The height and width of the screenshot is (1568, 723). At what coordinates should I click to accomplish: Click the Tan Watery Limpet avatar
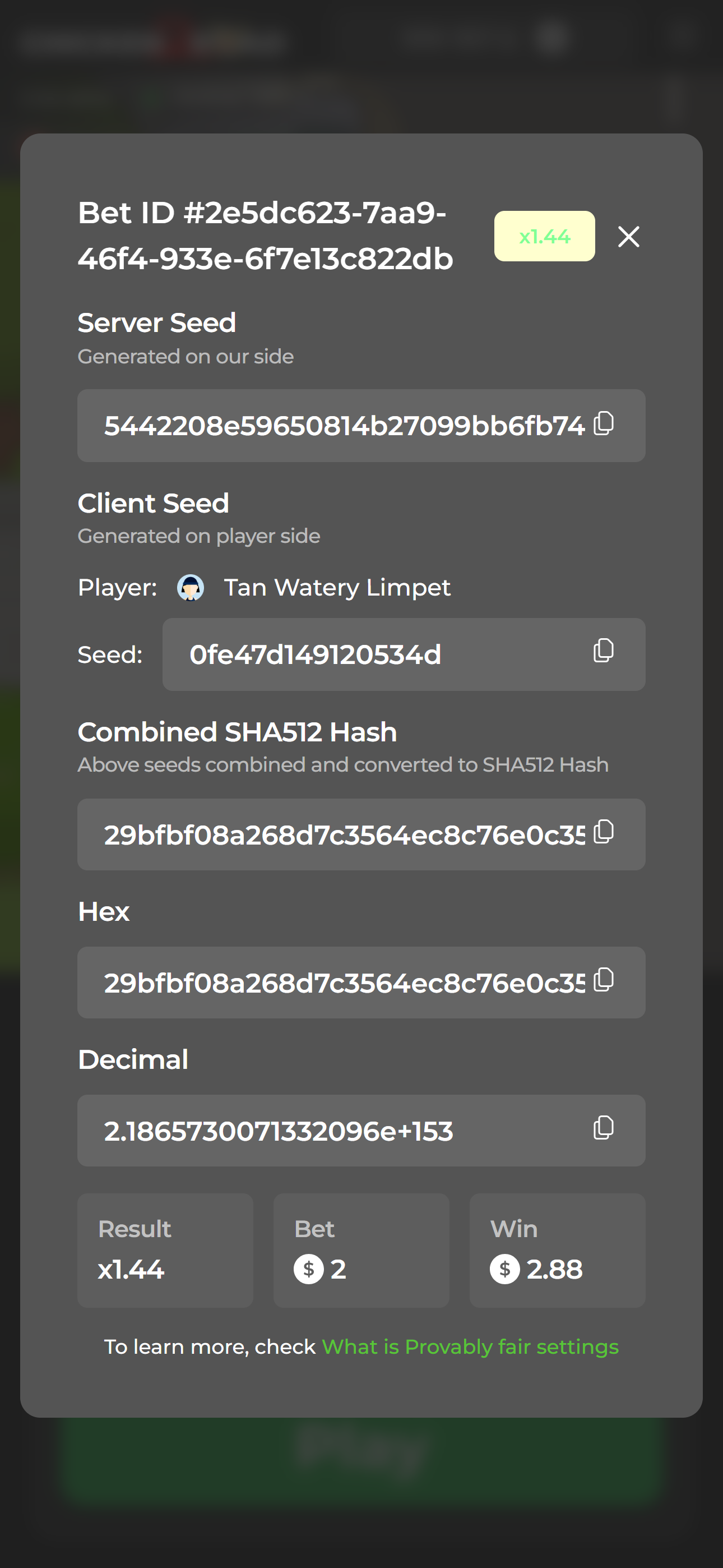[x=191, y=588]
